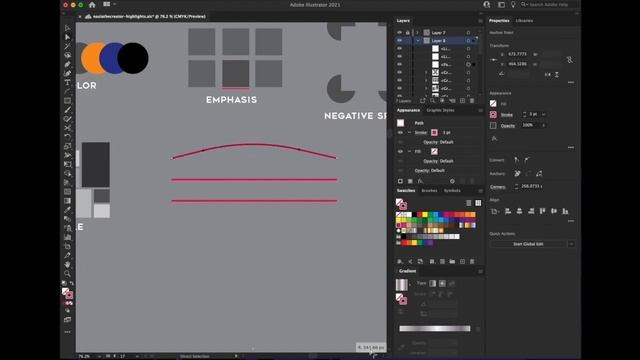Delete selection trash icon in Layers panel
The height and width of the screenshot is (360, 640).
click(472, 100)
